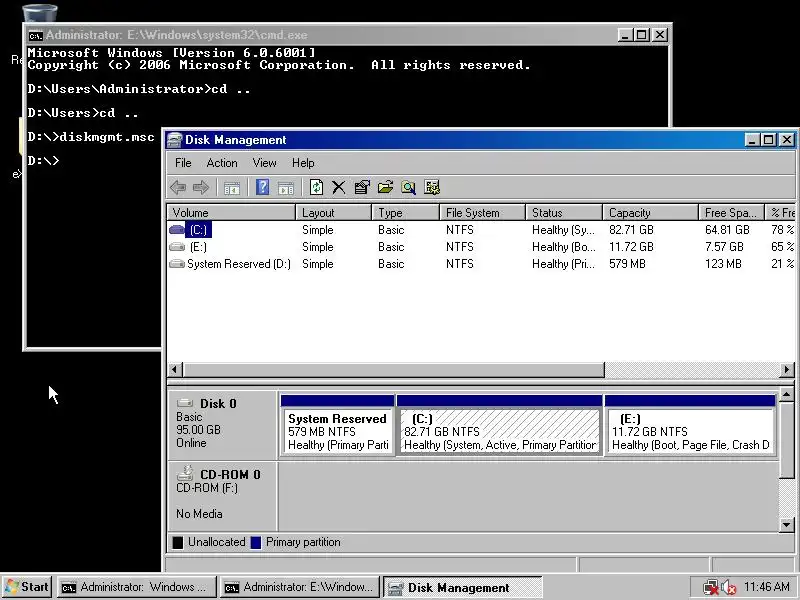The width and height of the screenshot is (800, 600).
Task: Click the CD-ROM 0 drive icon
Action: (x=185, y=473)
